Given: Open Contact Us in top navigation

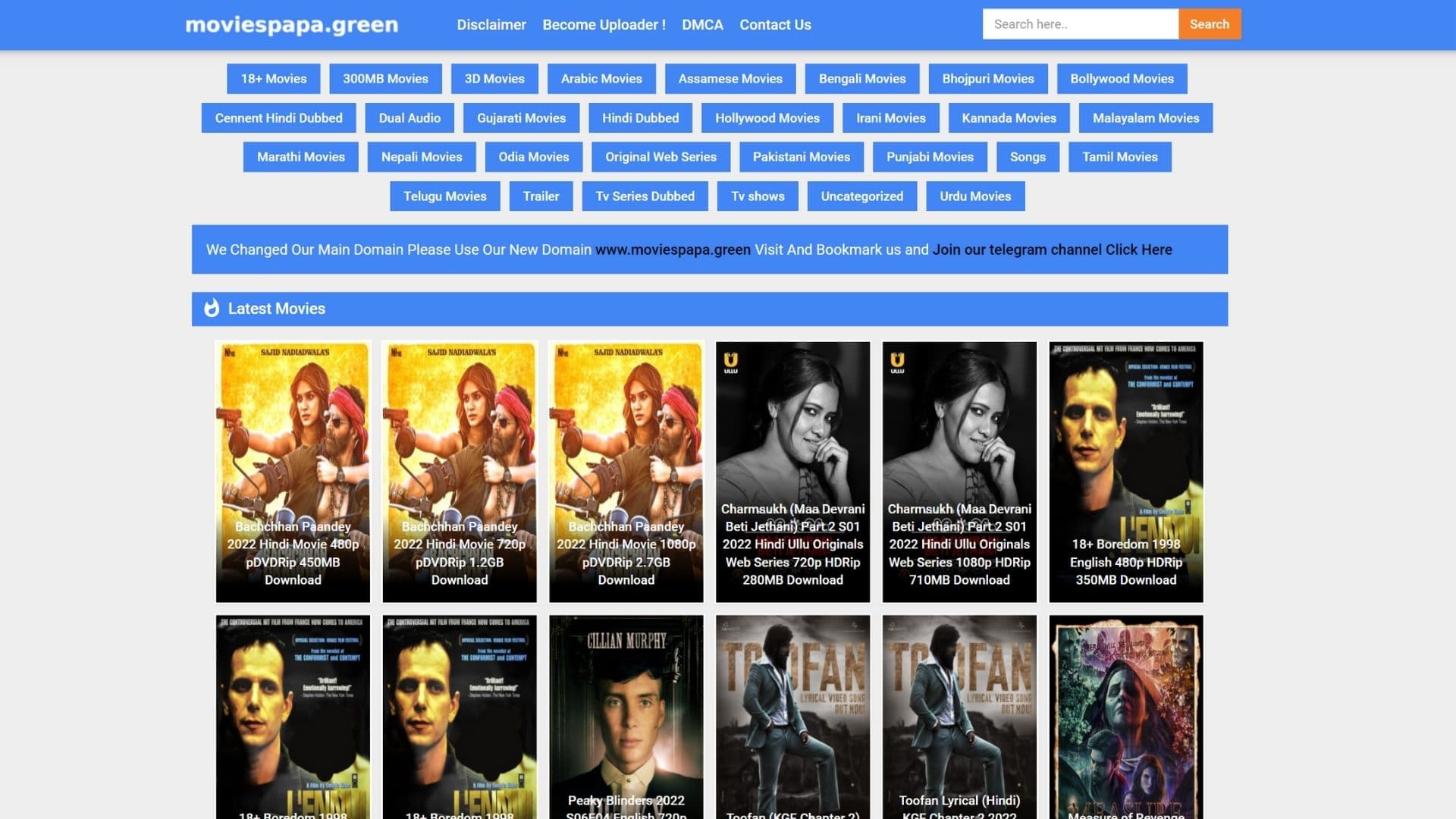Looking at the screenshot, I should point(775,24).
